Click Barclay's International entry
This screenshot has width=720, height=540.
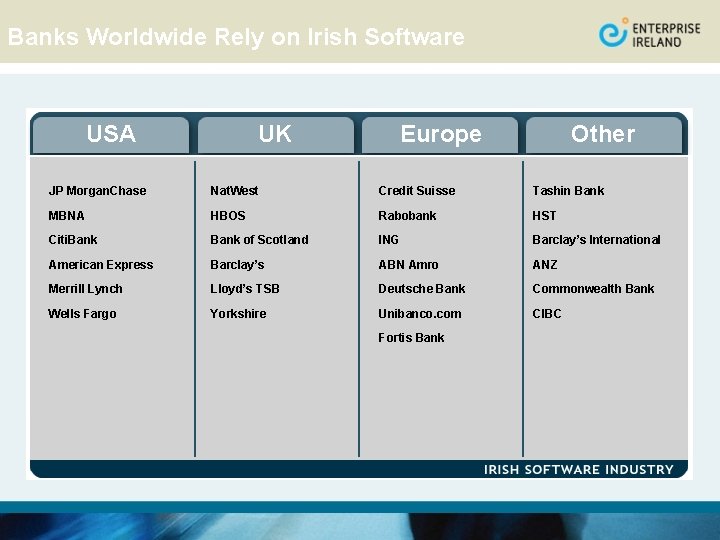coord(596,240)
